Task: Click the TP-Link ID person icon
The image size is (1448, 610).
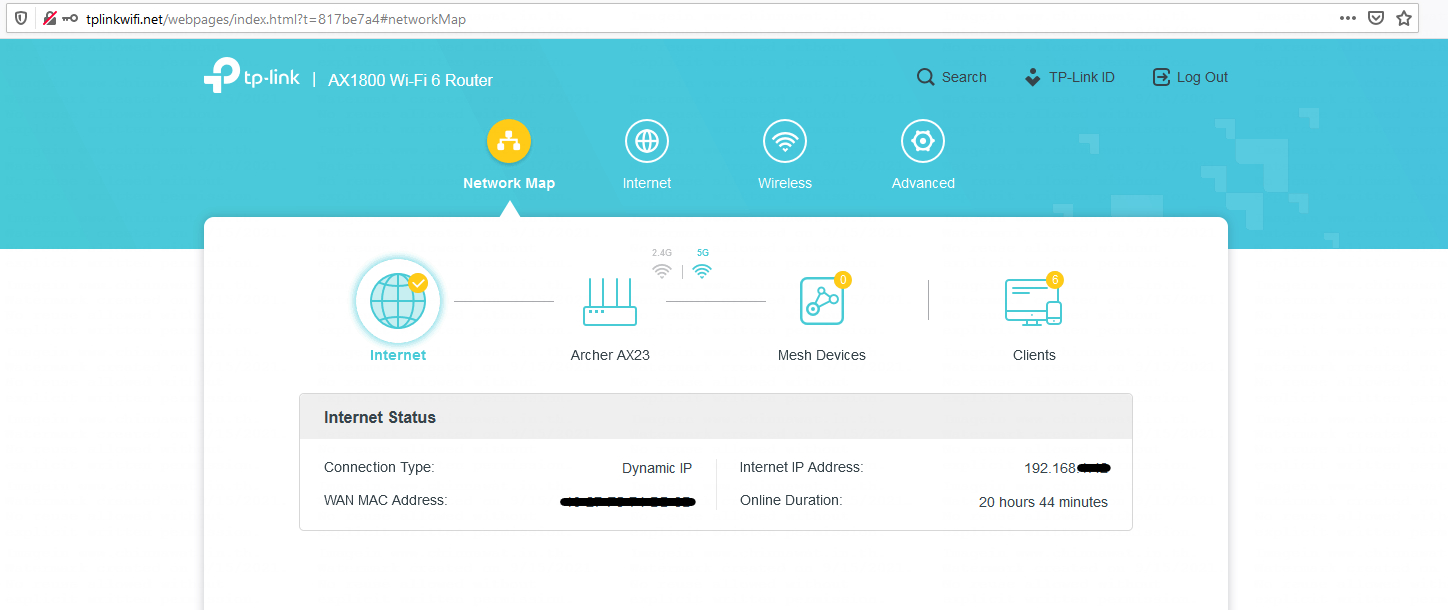Action: tap(1033, 77)
